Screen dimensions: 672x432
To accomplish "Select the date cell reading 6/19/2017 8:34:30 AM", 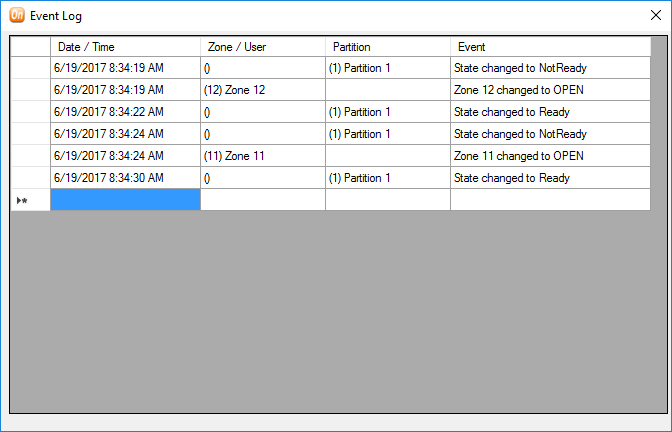I will click(126, 178).
